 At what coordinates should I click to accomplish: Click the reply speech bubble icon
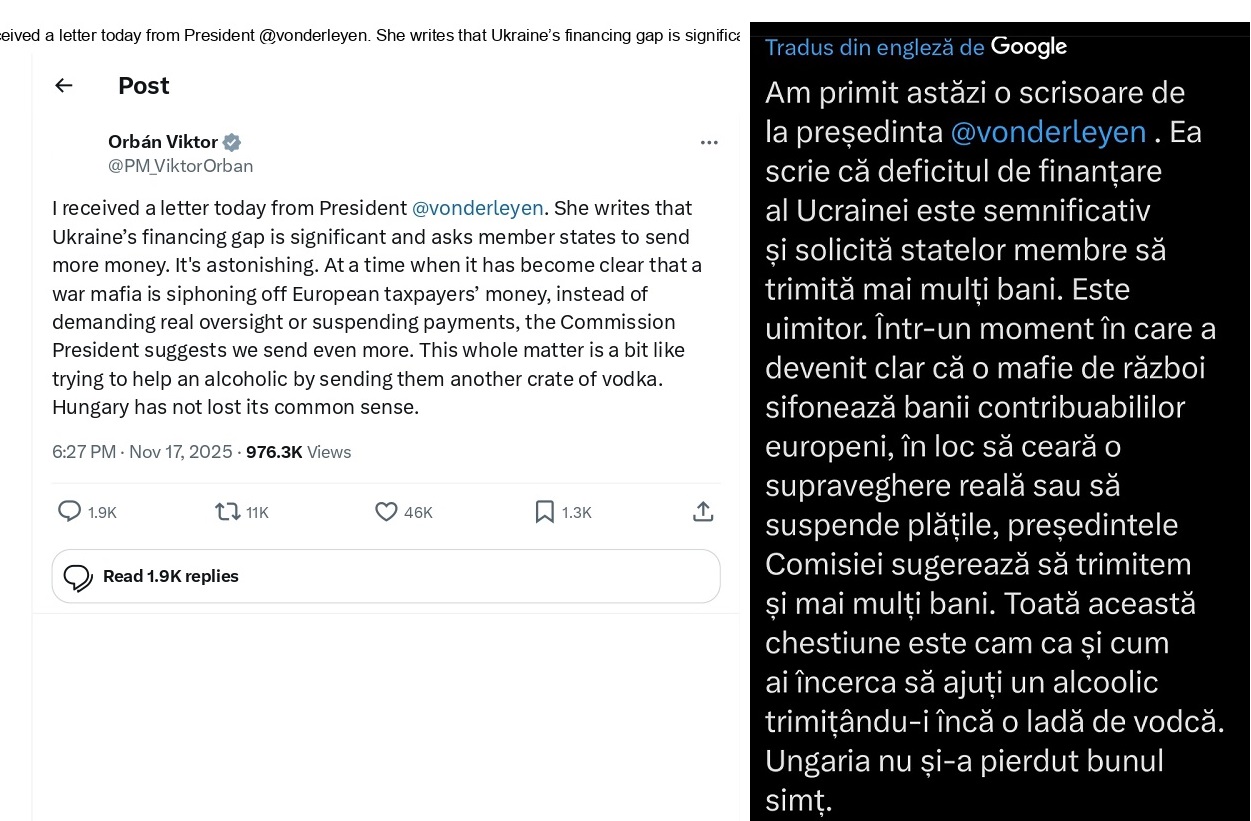[70, 512]
